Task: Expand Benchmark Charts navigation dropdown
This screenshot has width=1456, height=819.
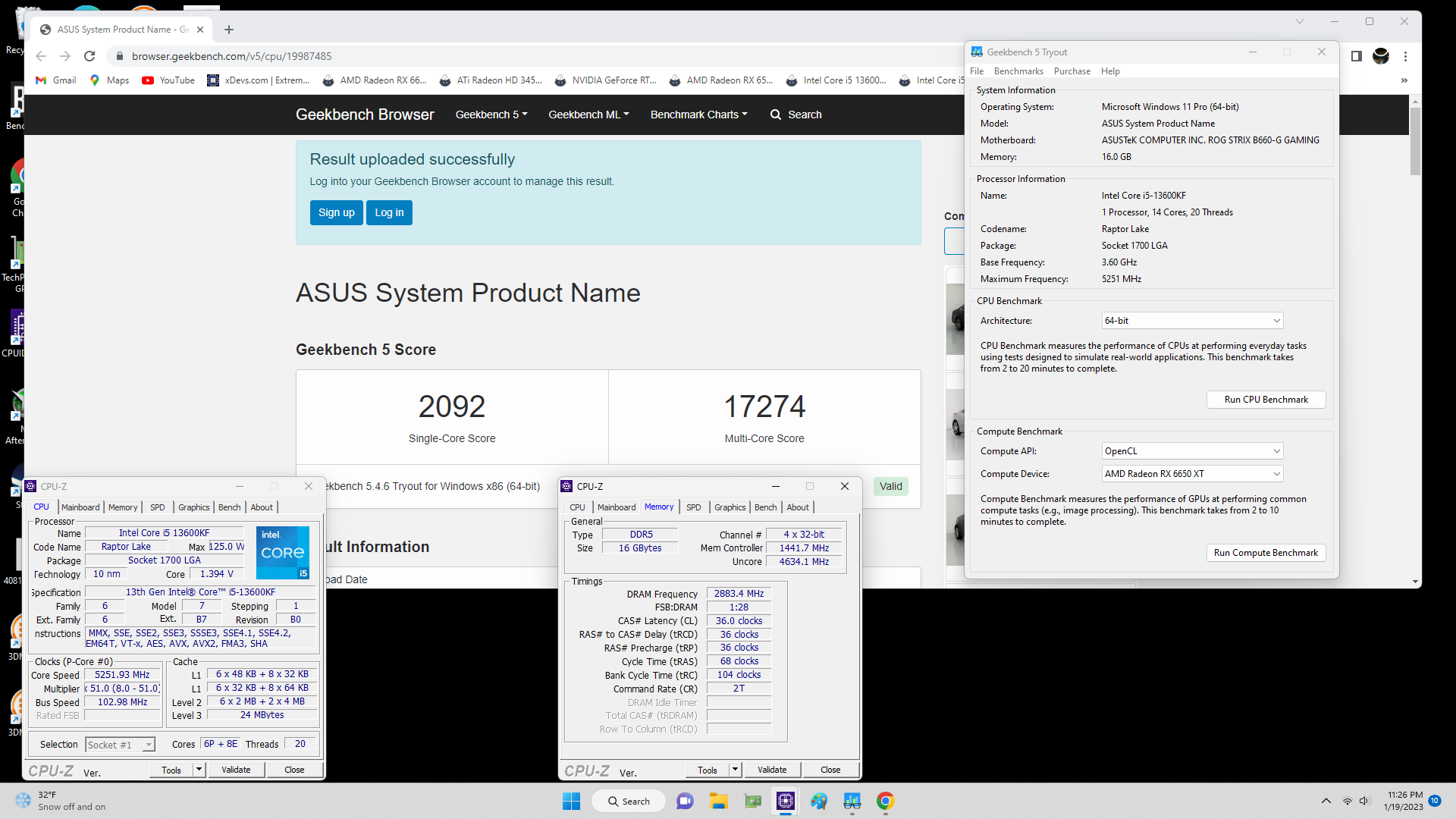Action: click(x=698, y=115)
